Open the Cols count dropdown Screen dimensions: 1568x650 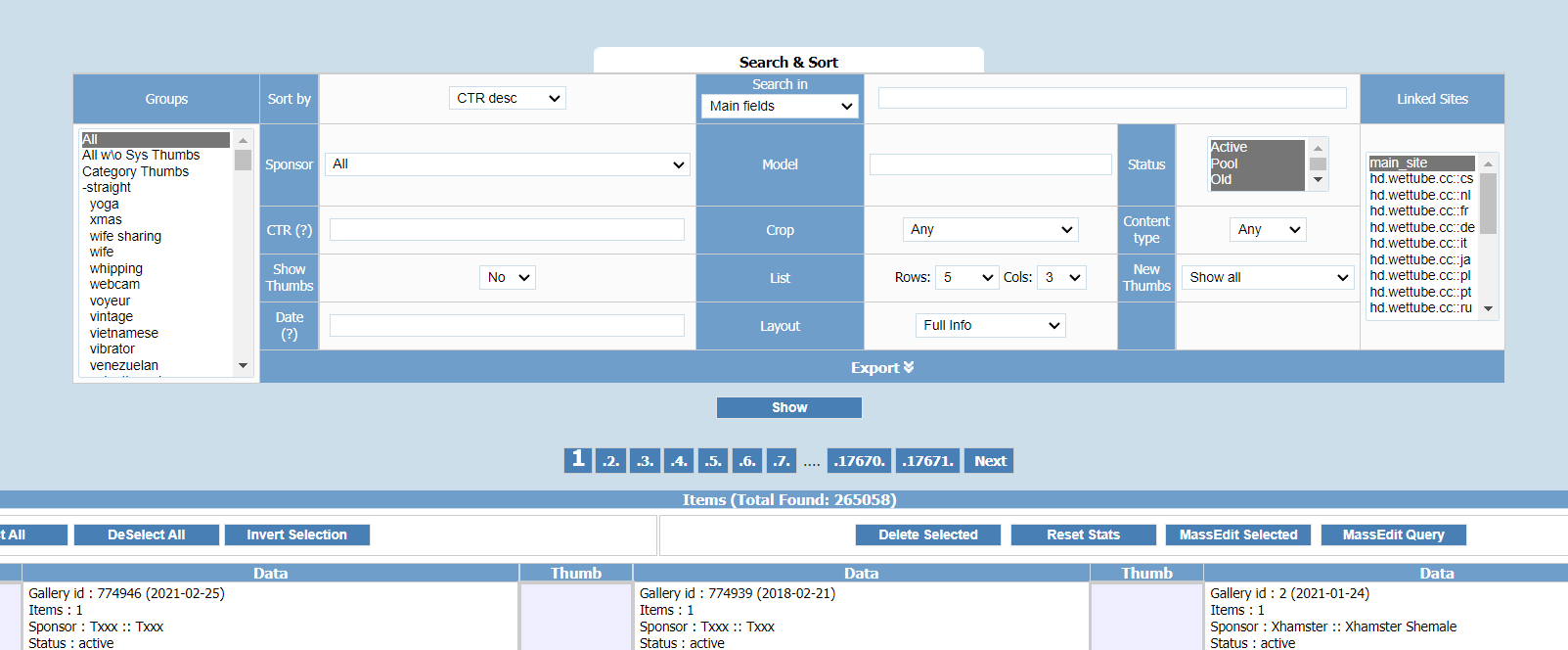[x=1061, y=277]
